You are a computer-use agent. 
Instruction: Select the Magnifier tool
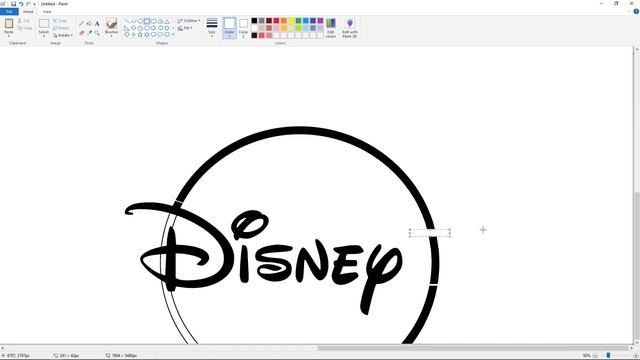coord(97,33)
